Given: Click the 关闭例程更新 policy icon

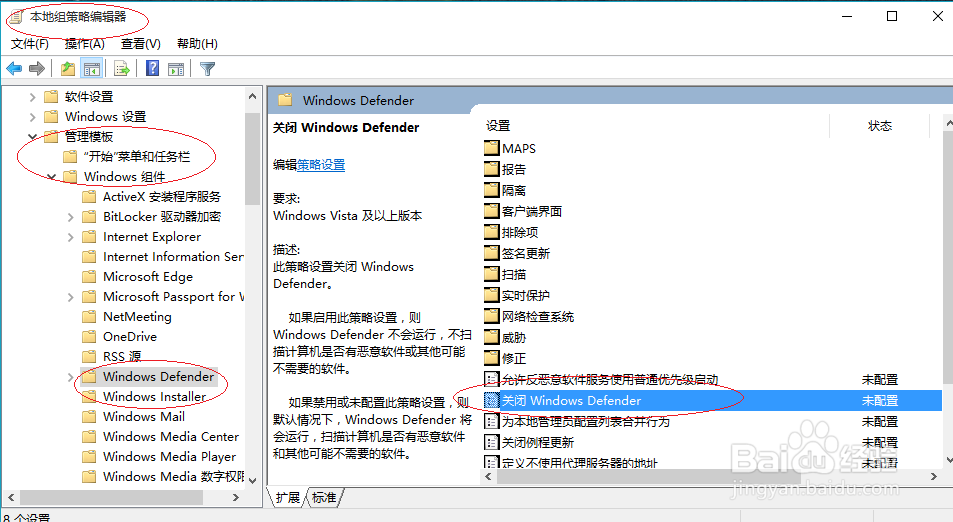Looking at the screenshot, I should pos(492,442).
